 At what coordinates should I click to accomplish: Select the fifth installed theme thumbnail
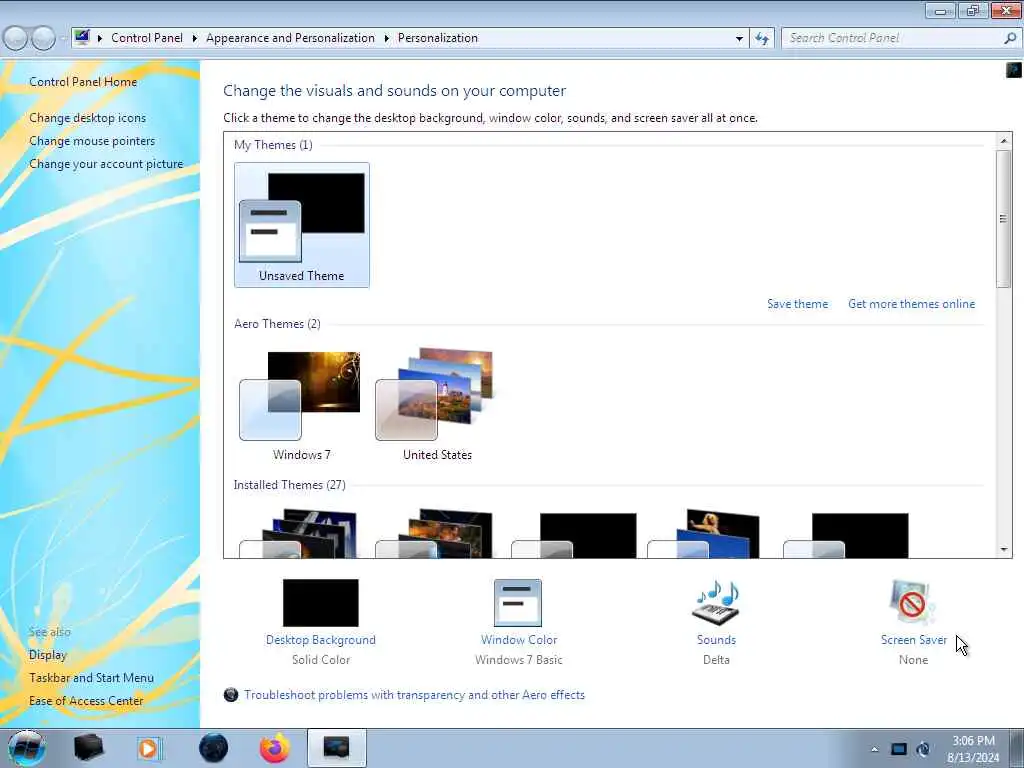click(845, 536)
